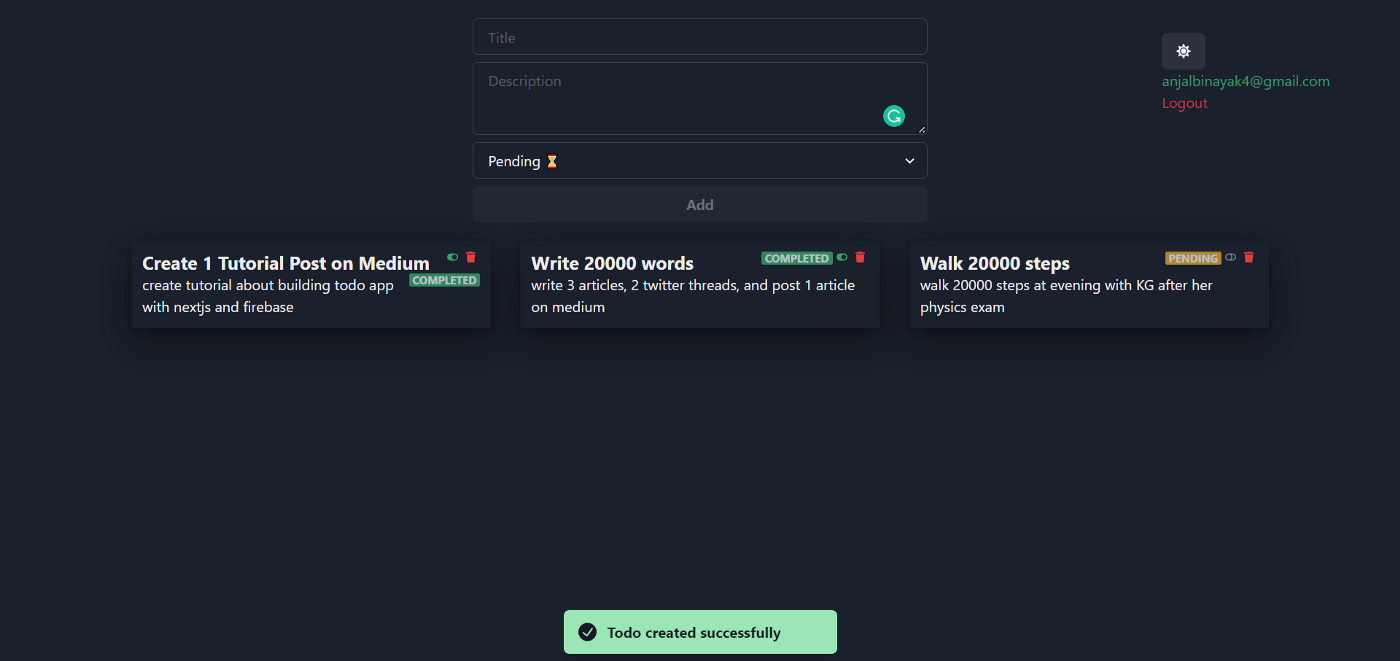Delete the 'Walk 20000 steps' todo
The width and height of the screenshot is (1400, 661).
pos(1248,257)
